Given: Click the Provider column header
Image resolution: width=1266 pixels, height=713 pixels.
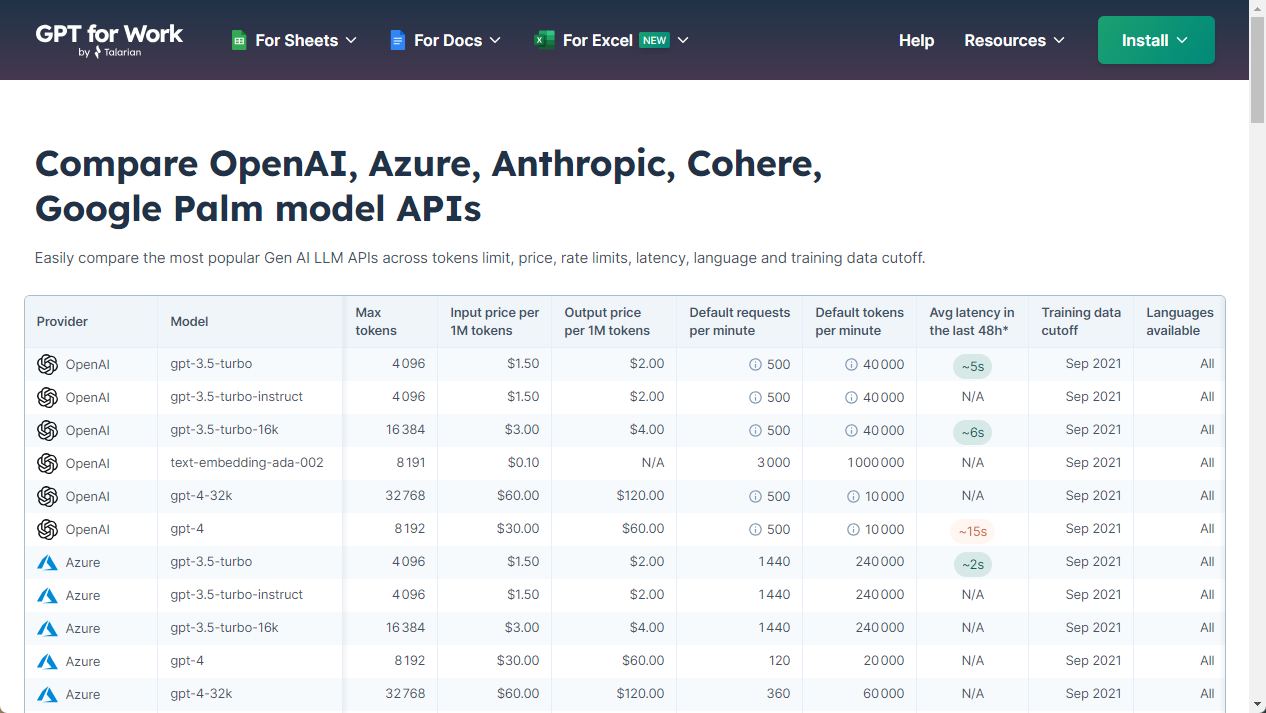Looking at the screenshot, I should click(91, 322).
